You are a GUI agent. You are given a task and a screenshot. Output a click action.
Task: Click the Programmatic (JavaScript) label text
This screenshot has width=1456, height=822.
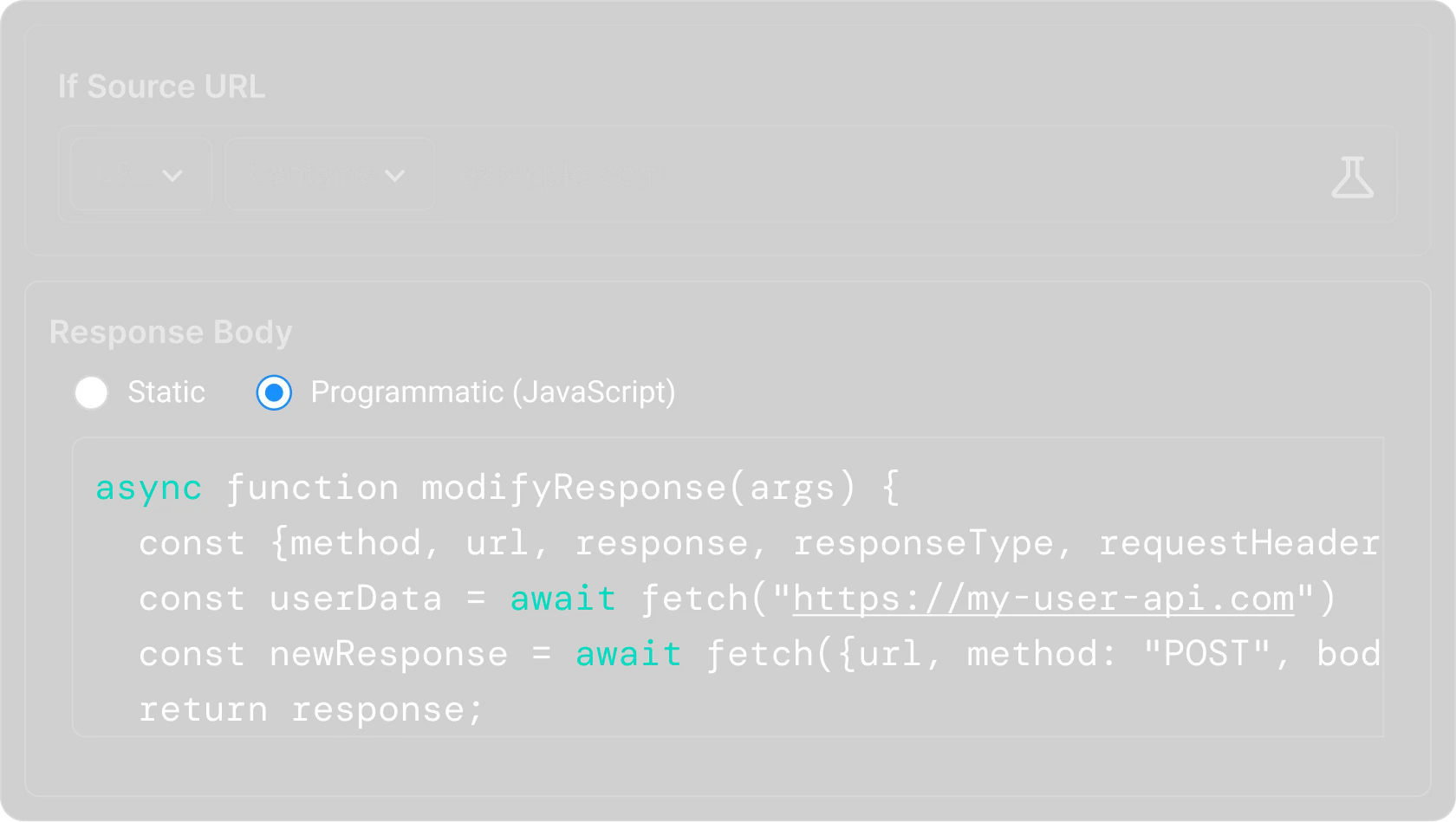492,392
